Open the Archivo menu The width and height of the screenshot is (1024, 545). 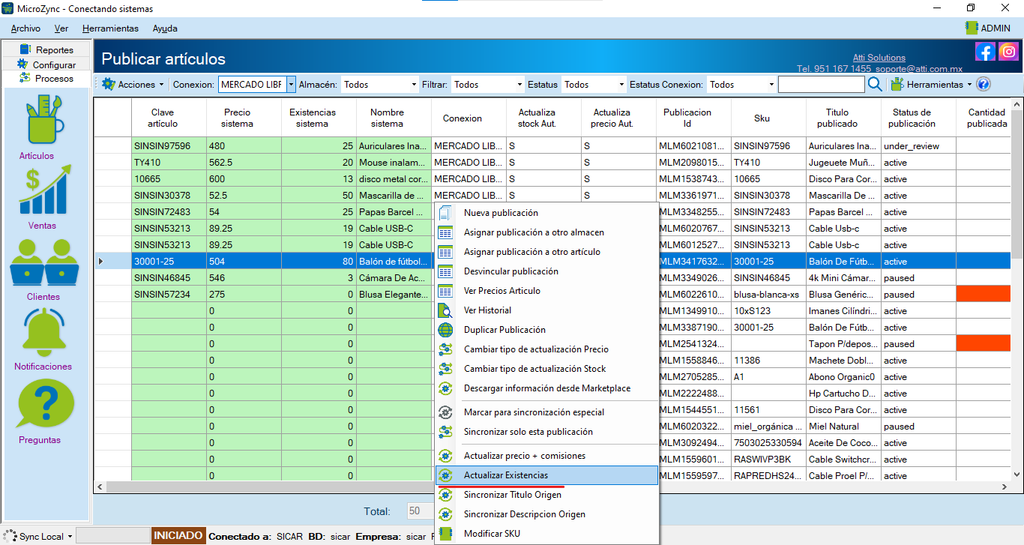coord(25,28)
